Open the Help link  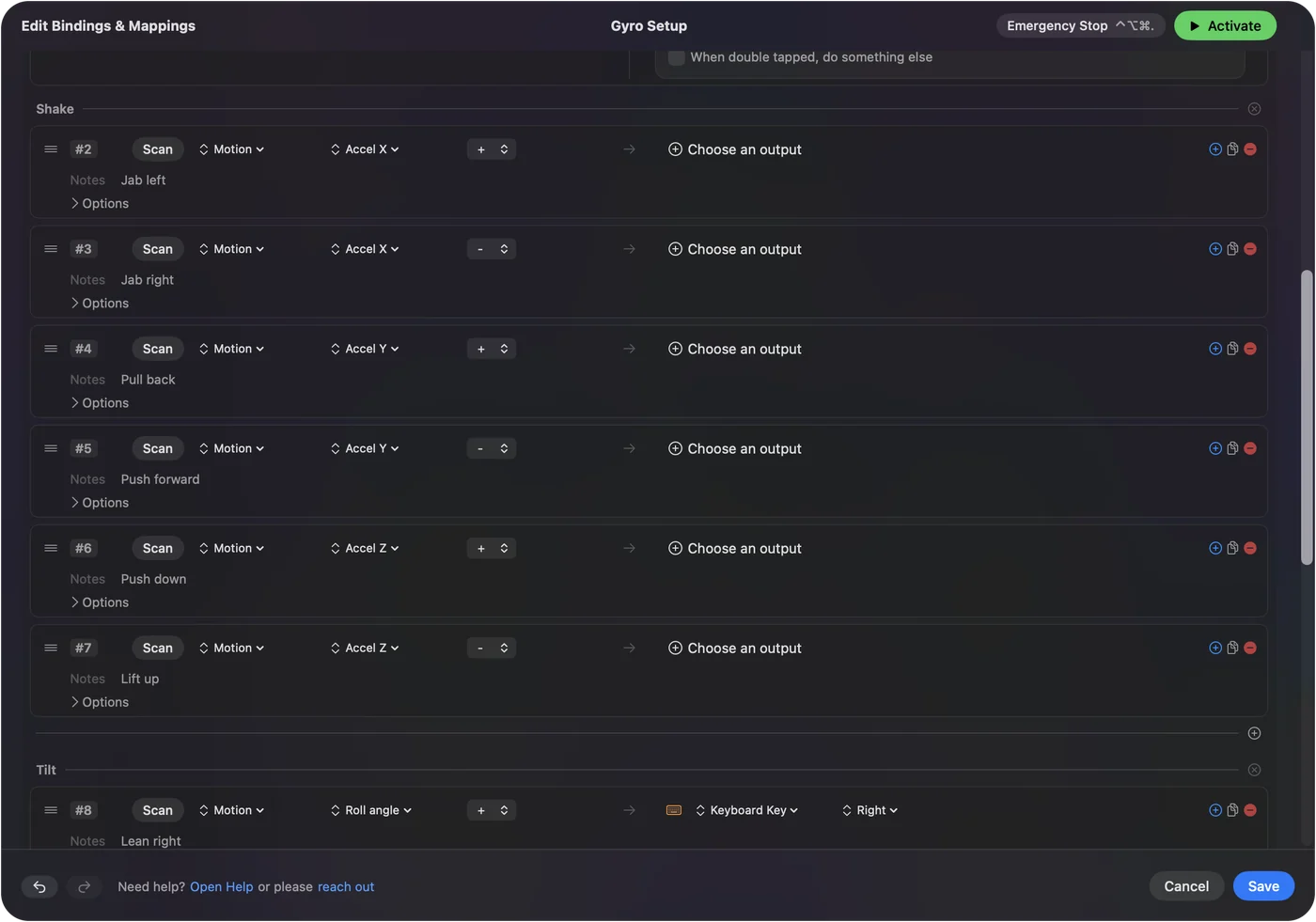[x=222, y=886]
